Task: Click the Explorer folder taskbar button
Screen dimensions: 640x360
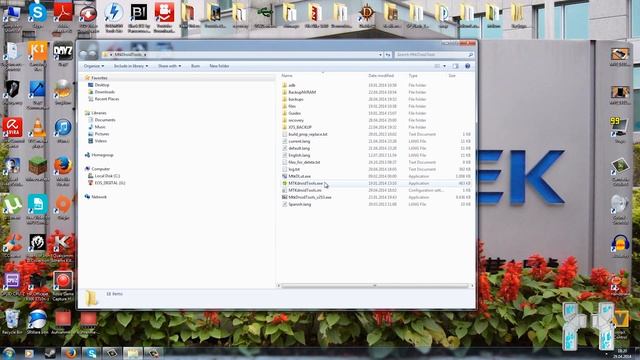Action: coord(132,353)
